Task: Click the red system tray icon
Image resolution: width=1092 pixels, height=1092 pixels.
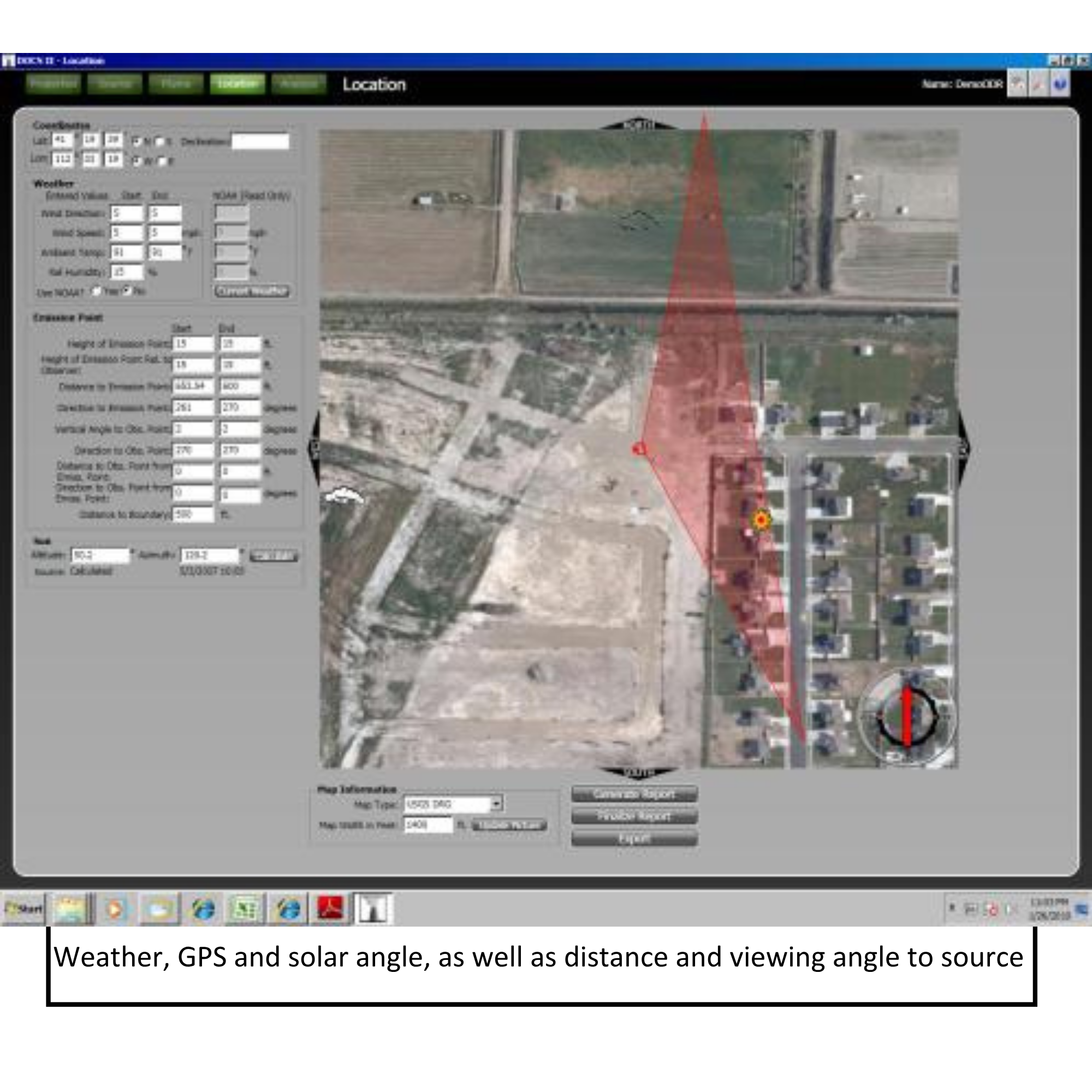Action: tap(992, 910)
